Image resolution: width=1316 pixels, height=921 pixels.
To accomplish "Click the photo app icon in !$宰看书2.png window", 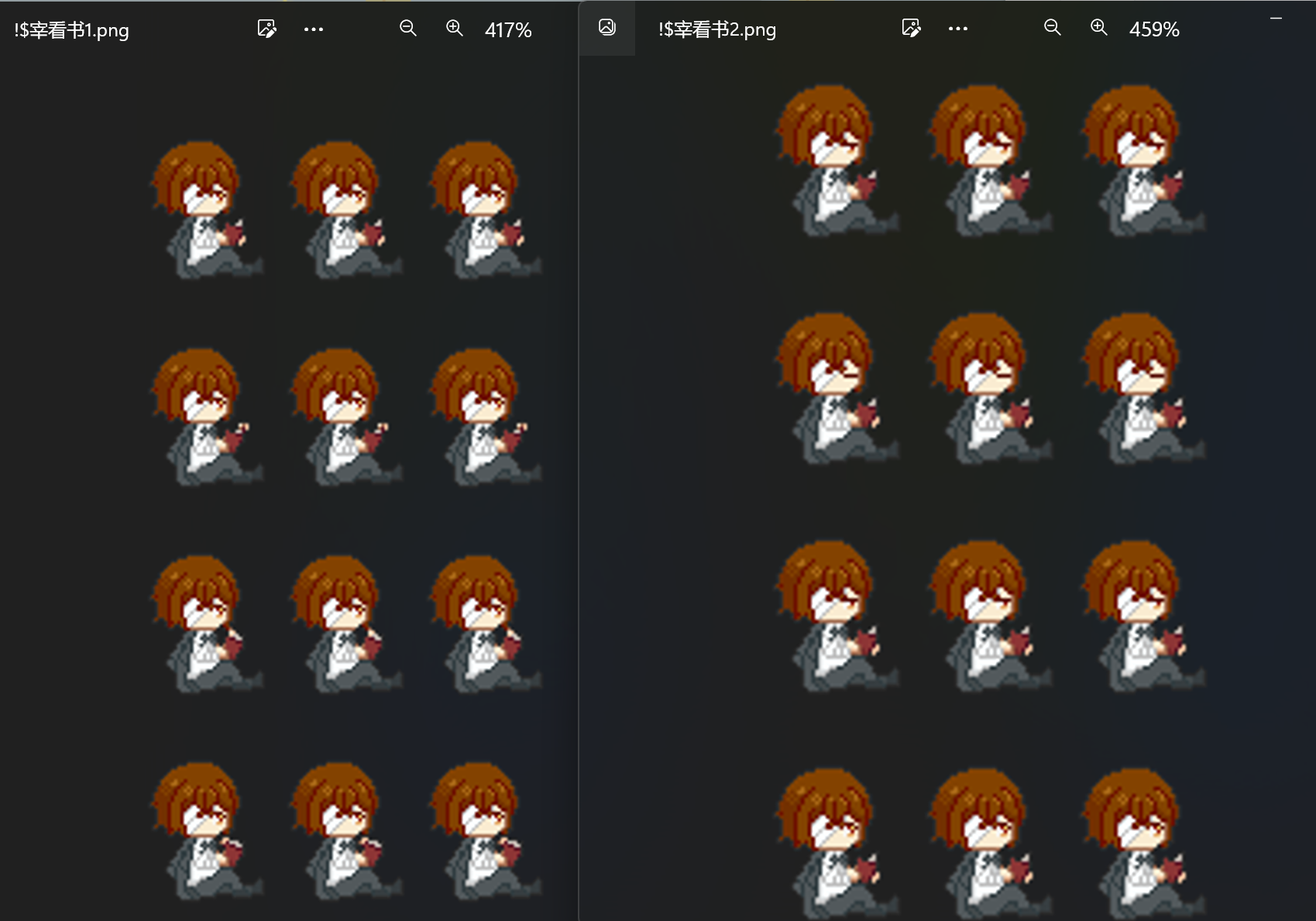I will (x=607, y=28).
